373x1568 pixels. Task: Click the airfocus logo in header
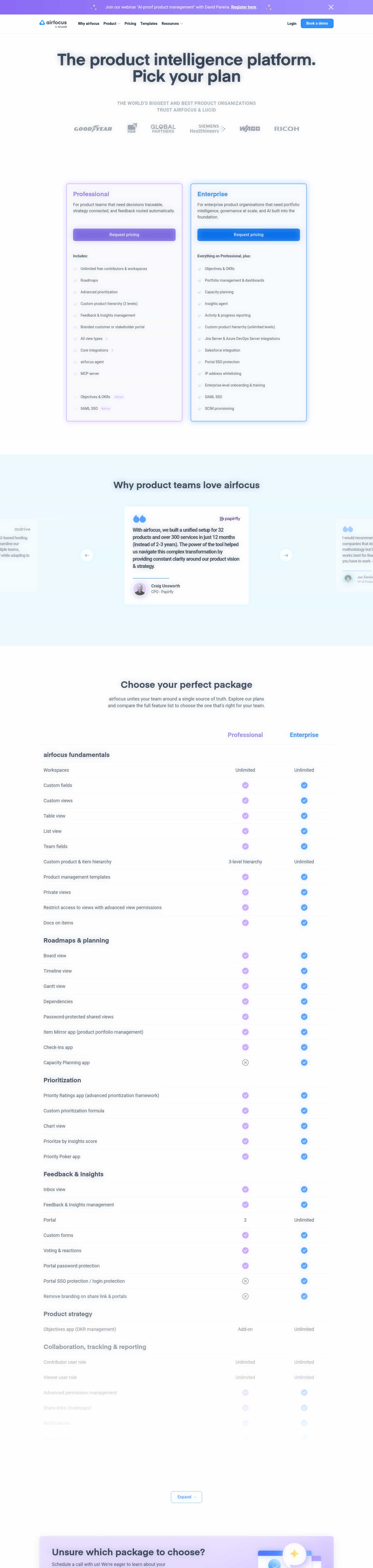[53, 23]
